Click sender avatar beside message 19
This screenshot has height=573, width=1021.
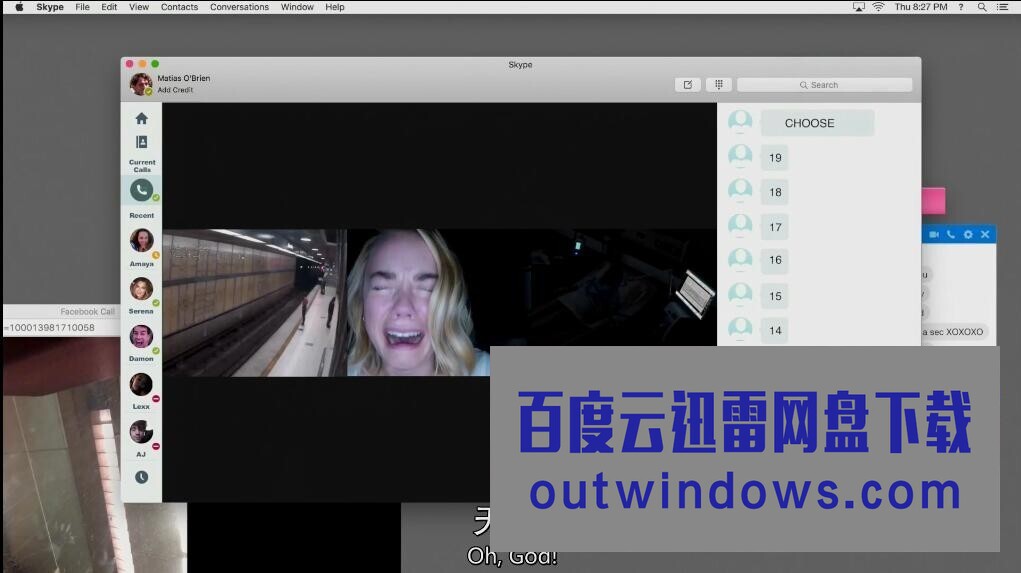[740, 156]
